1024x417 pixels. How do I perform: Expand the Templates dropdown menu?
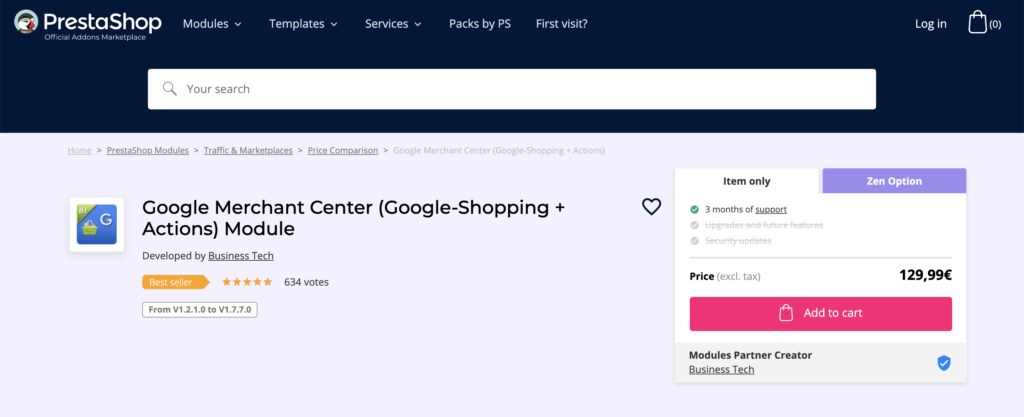pyautogui.click(x=304, y=24)
